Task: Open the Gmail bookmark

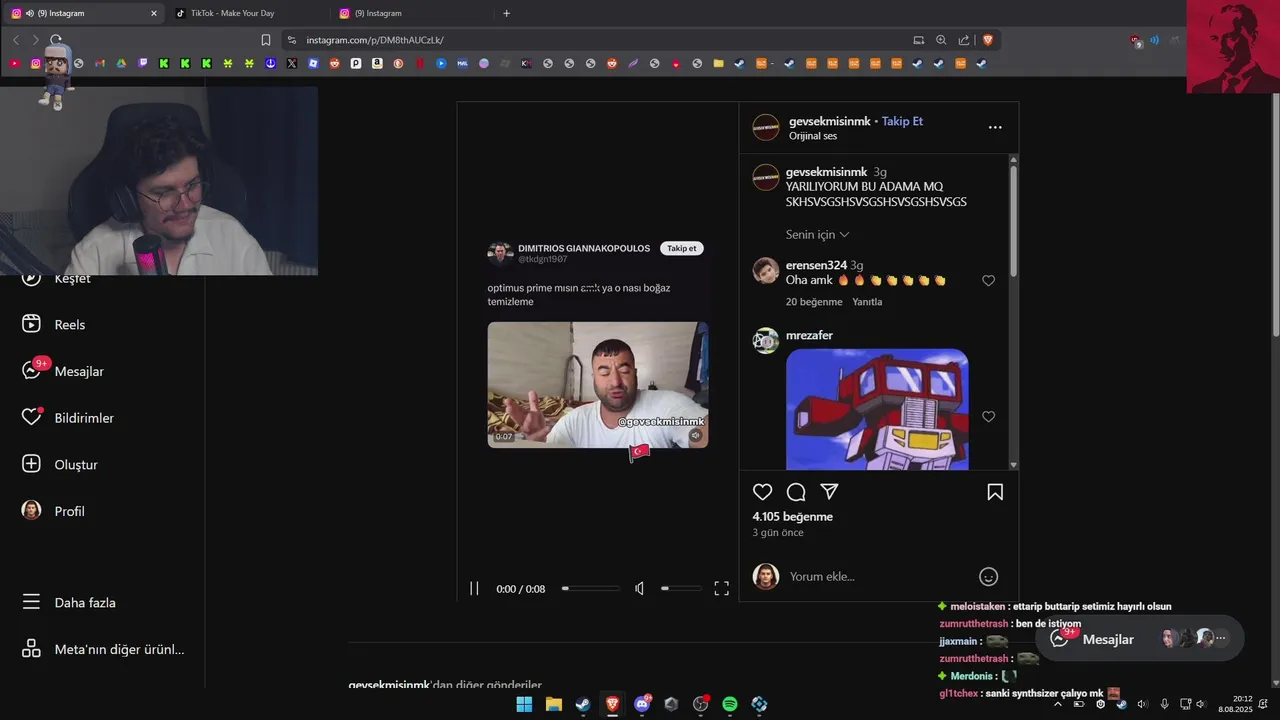Action: [x=100, y=63]
